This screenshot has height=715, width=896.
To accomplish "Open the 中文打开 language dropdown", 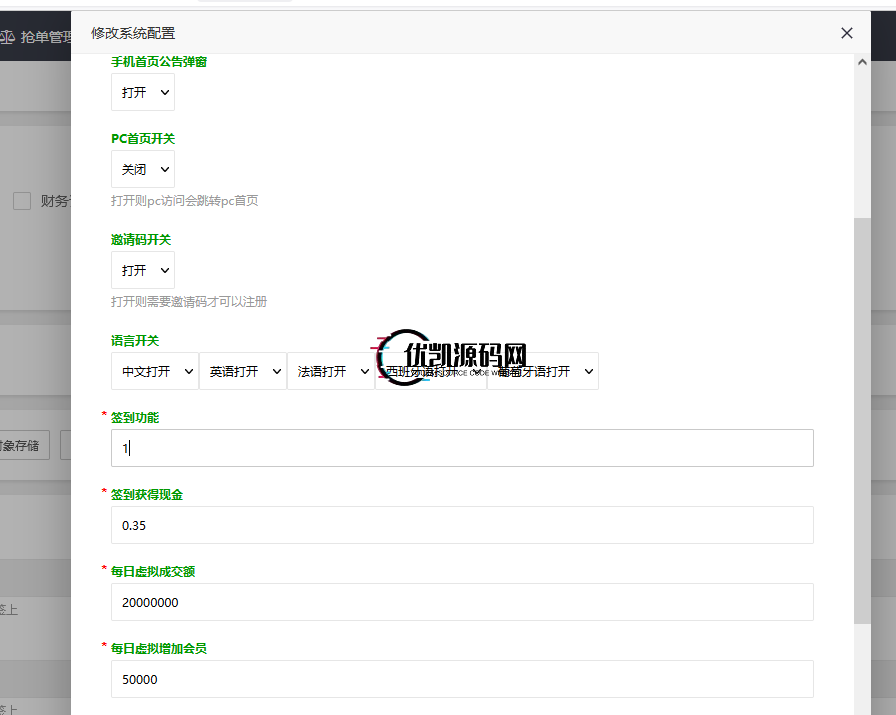I will 155,371.
